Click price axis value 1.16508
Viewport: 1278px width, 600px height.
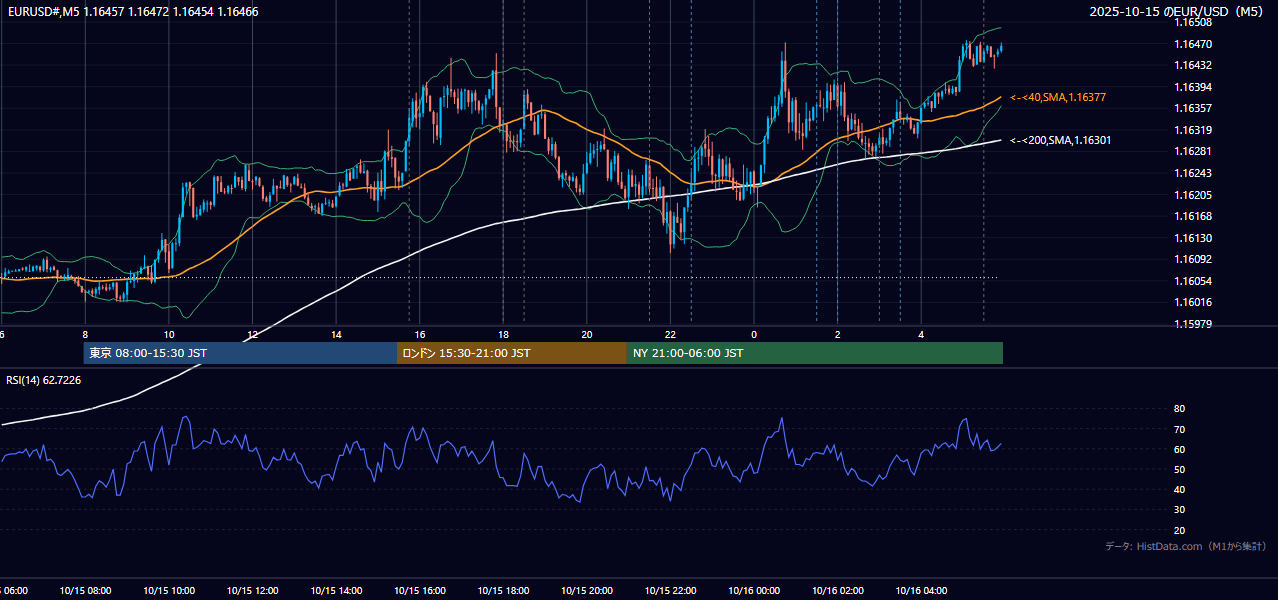pyautogui.click(x=1193, y=22)
